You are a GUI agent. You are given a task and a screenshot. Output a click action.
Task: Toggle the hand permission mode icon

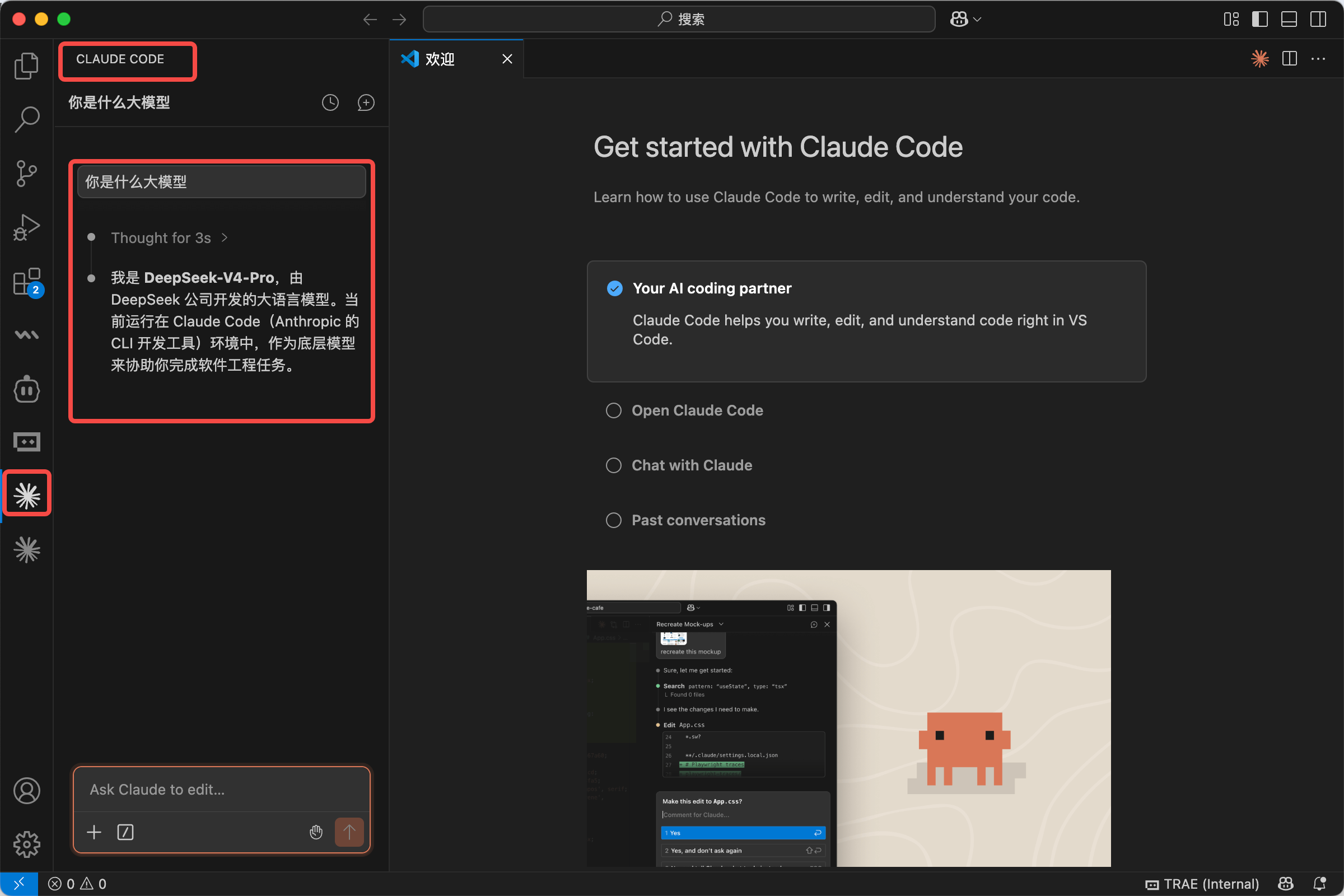pyautogui.click(x=316, y=832)
